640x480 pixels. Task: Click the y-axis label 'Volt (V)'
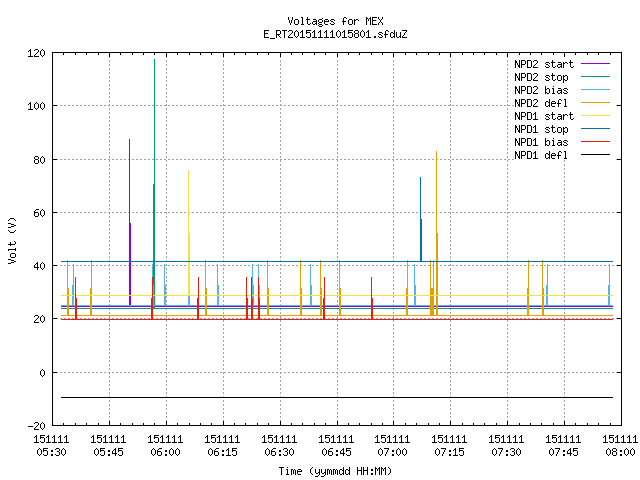(12, 241)
